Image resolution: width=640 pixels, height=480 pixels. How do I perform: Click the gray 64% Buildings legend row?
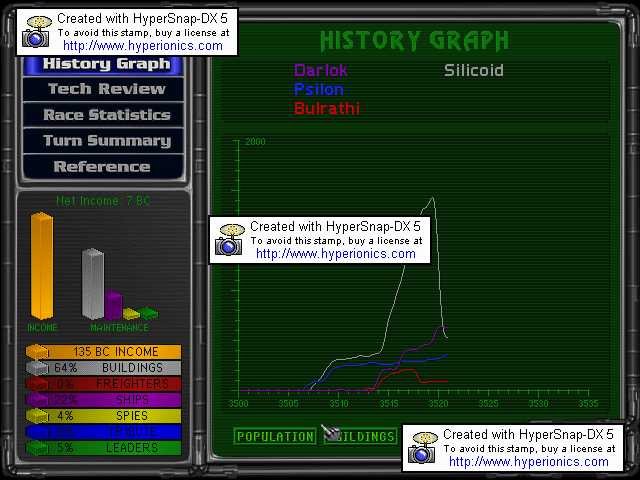tap(104, 368)
